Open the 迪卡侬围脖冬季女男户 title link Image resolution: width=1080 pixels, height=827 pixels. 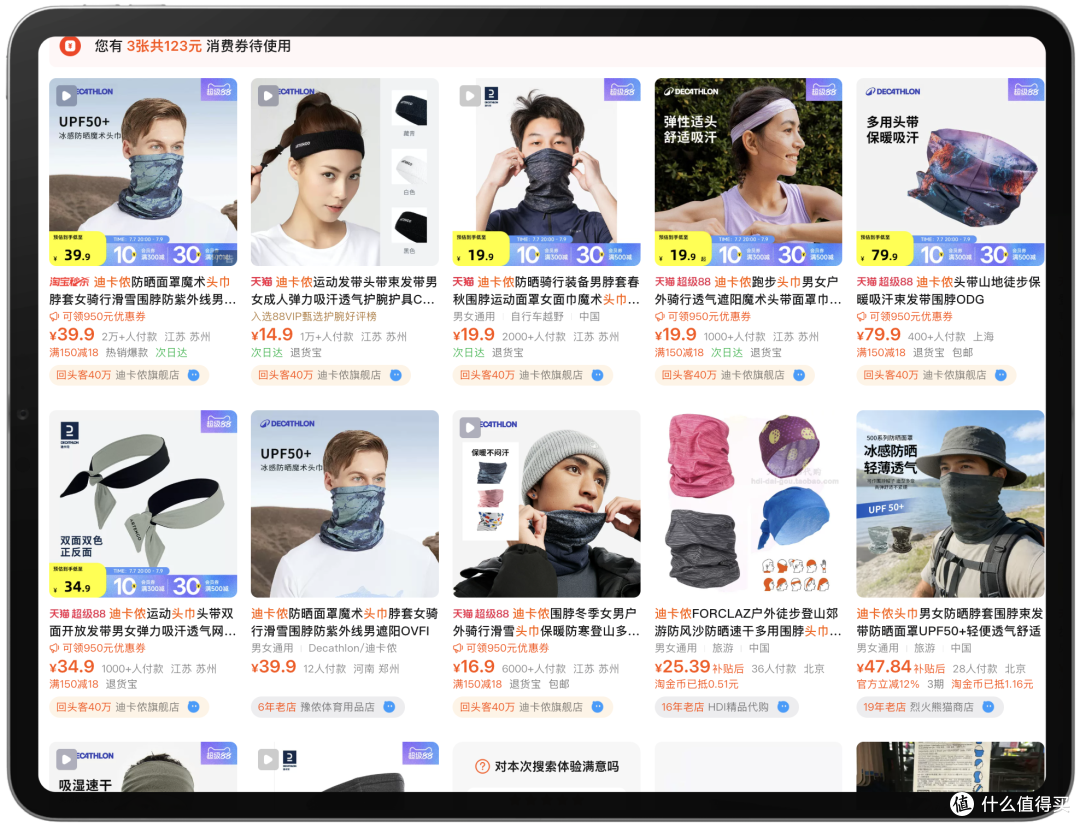(546, 622)
